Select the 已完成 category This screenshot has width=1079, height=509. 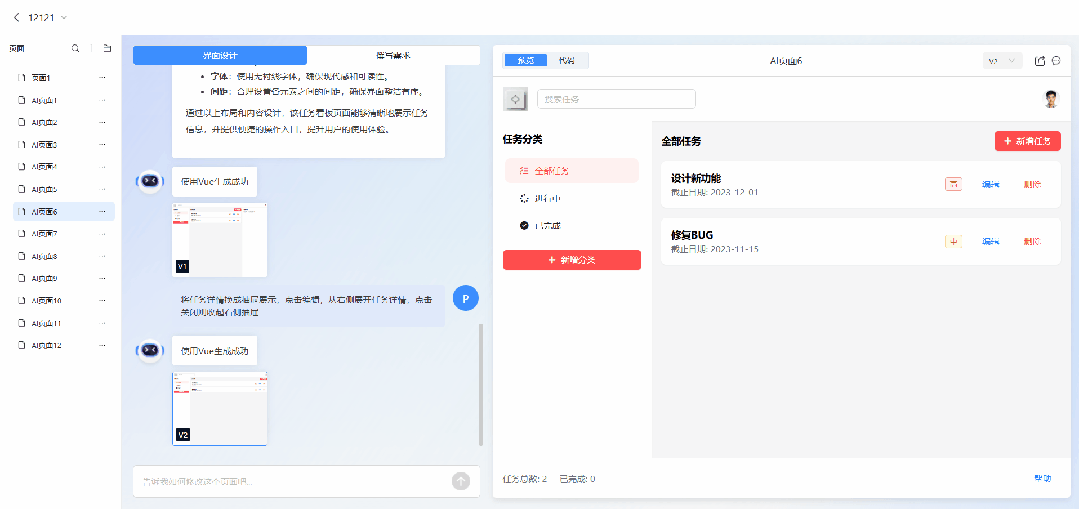(x=572, y=225)
